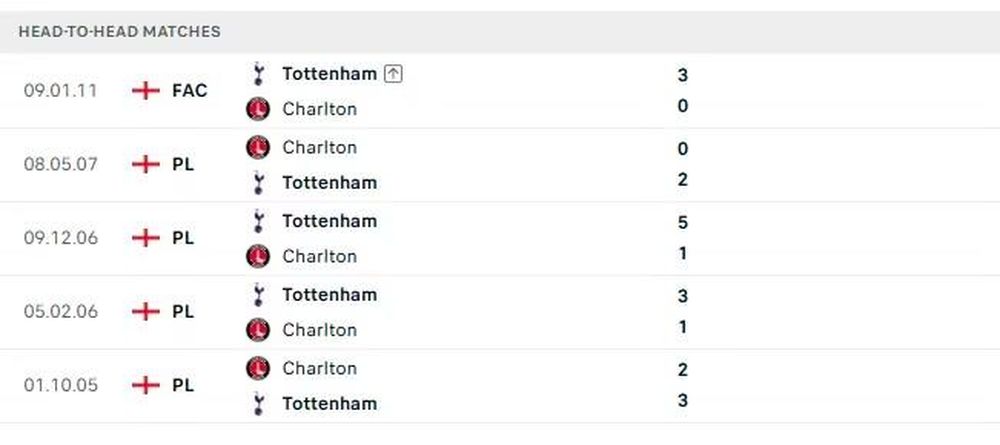Click the Head-to-Head Matches header

[119, 31]
